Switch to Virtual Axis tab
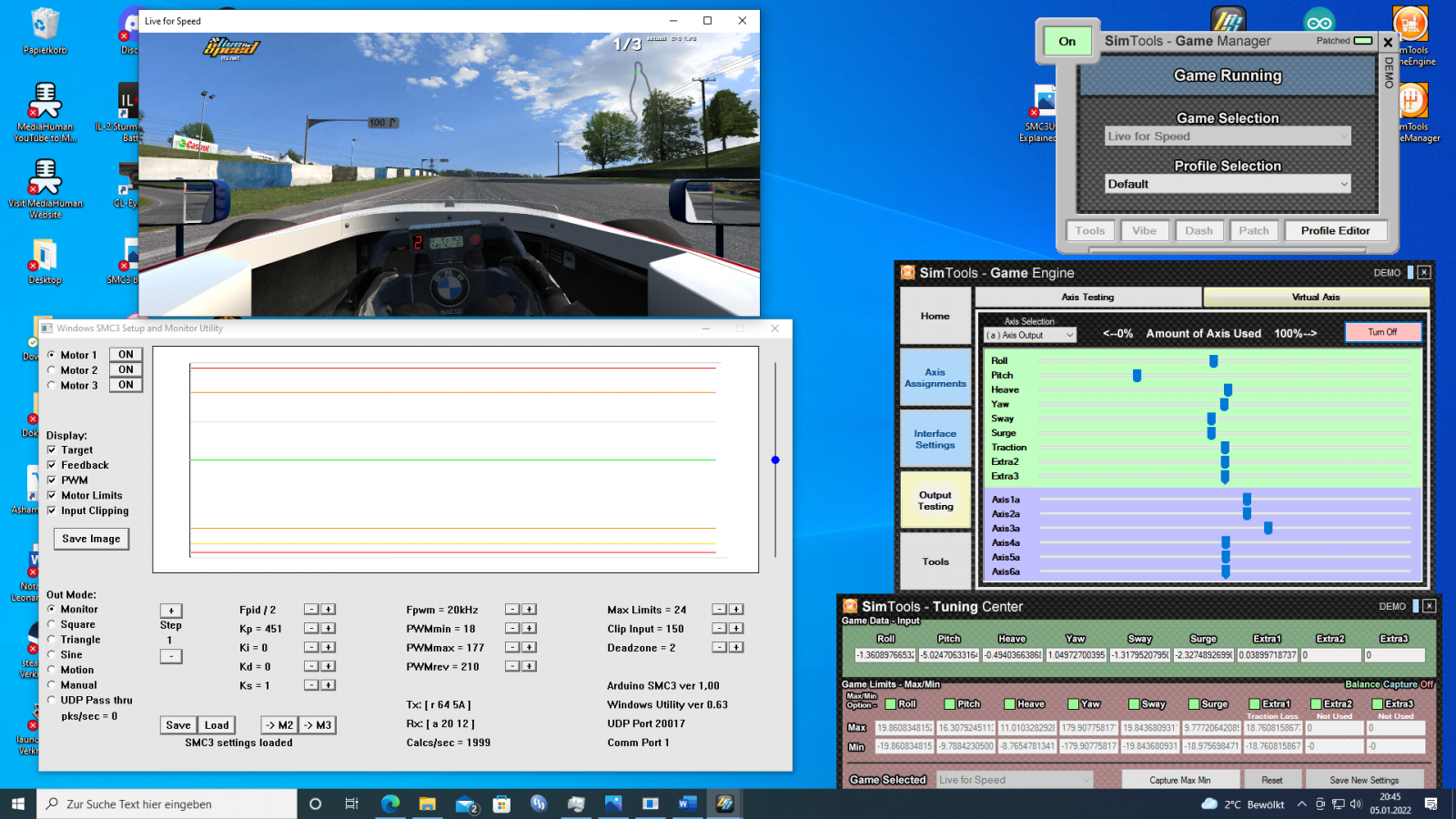1456x819 pixels. tap(1316, 297)
